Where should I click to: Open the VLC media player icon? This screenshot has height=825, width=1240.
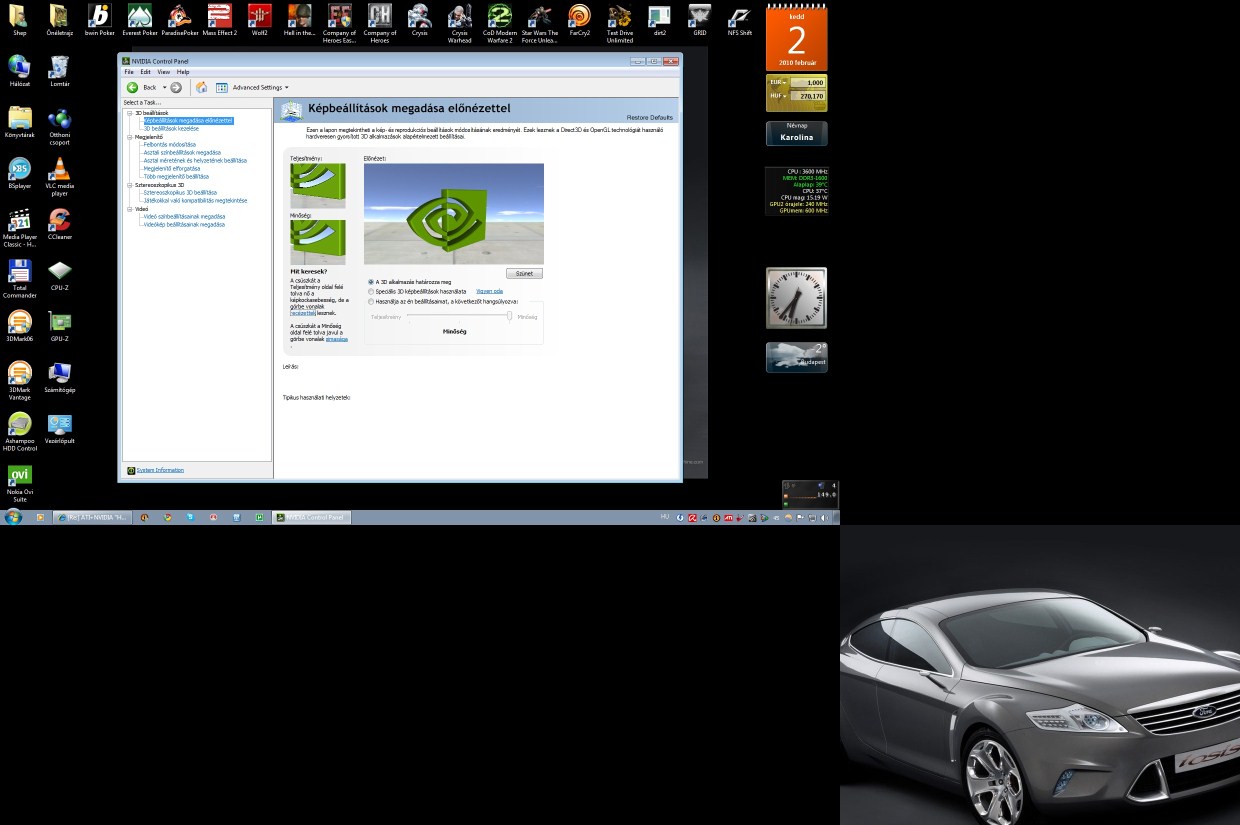pyautogui.click(x=60, y=176)
